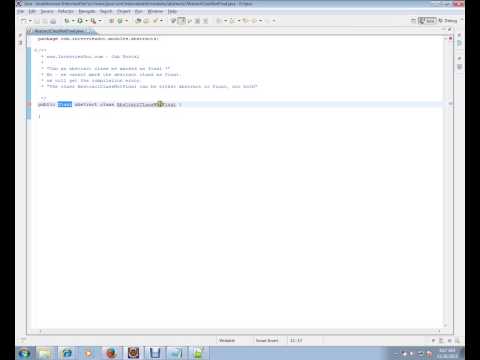The width and height of the screenshot is (480, 360).
Task: Open the File menu
Action: coord(21,11)
